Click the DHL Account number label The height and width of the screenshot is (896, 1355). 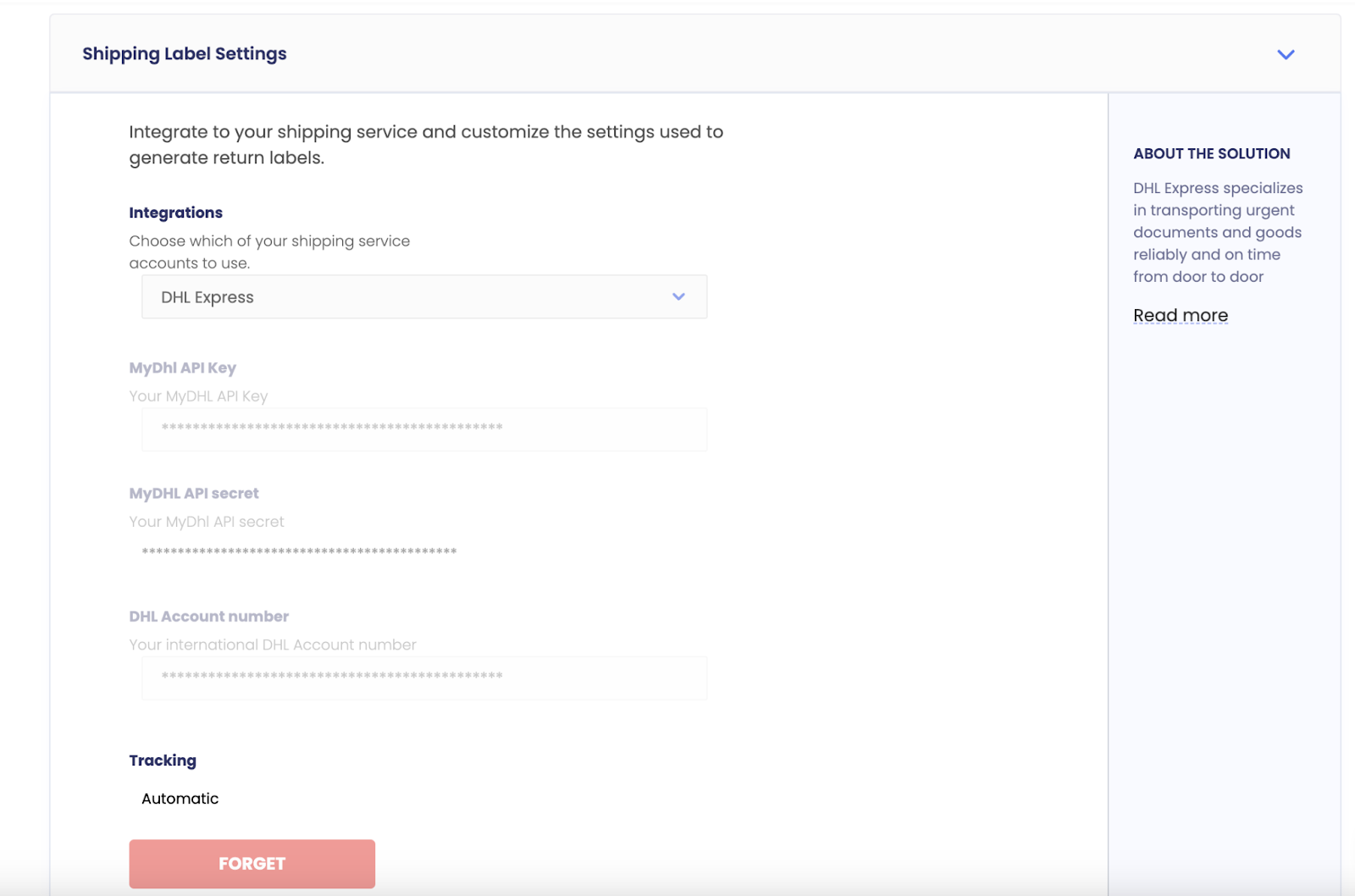(x=208, y=617)
